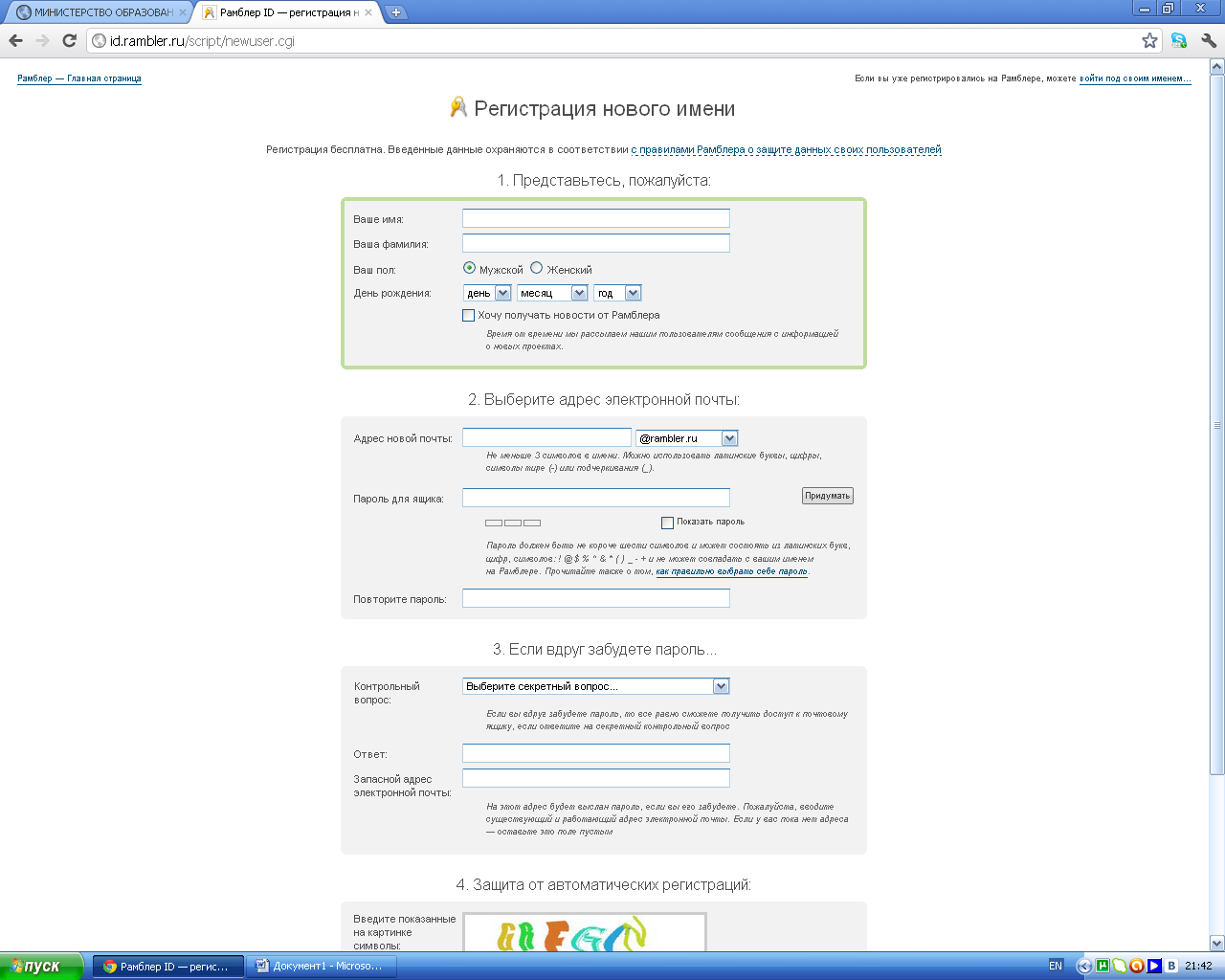
Task: Open the год birthday dropdown
Action: pos(617,293)
